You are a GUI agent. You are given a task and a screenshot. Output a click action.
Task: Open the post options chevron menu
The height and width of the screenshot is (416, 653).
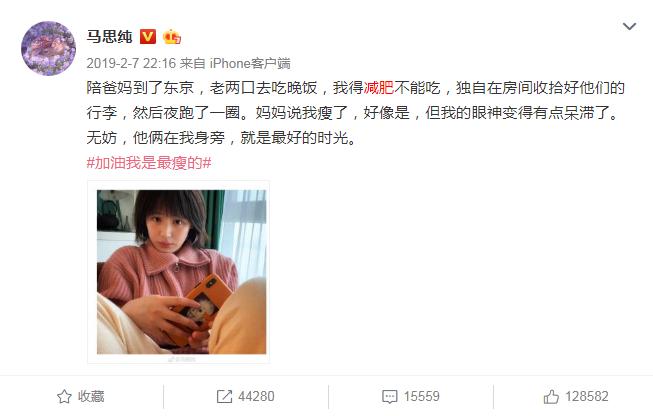[x=629, y=27]
